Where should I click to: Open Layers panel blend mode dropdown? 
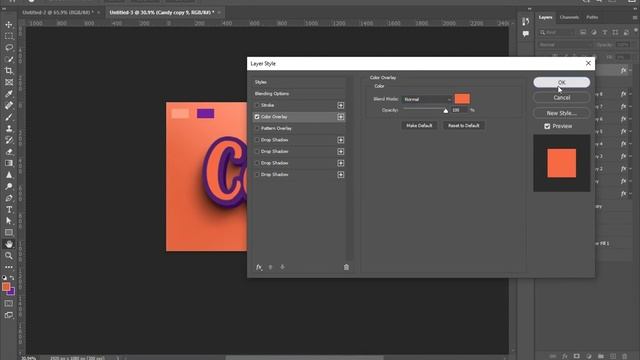[x=564, y=45]
